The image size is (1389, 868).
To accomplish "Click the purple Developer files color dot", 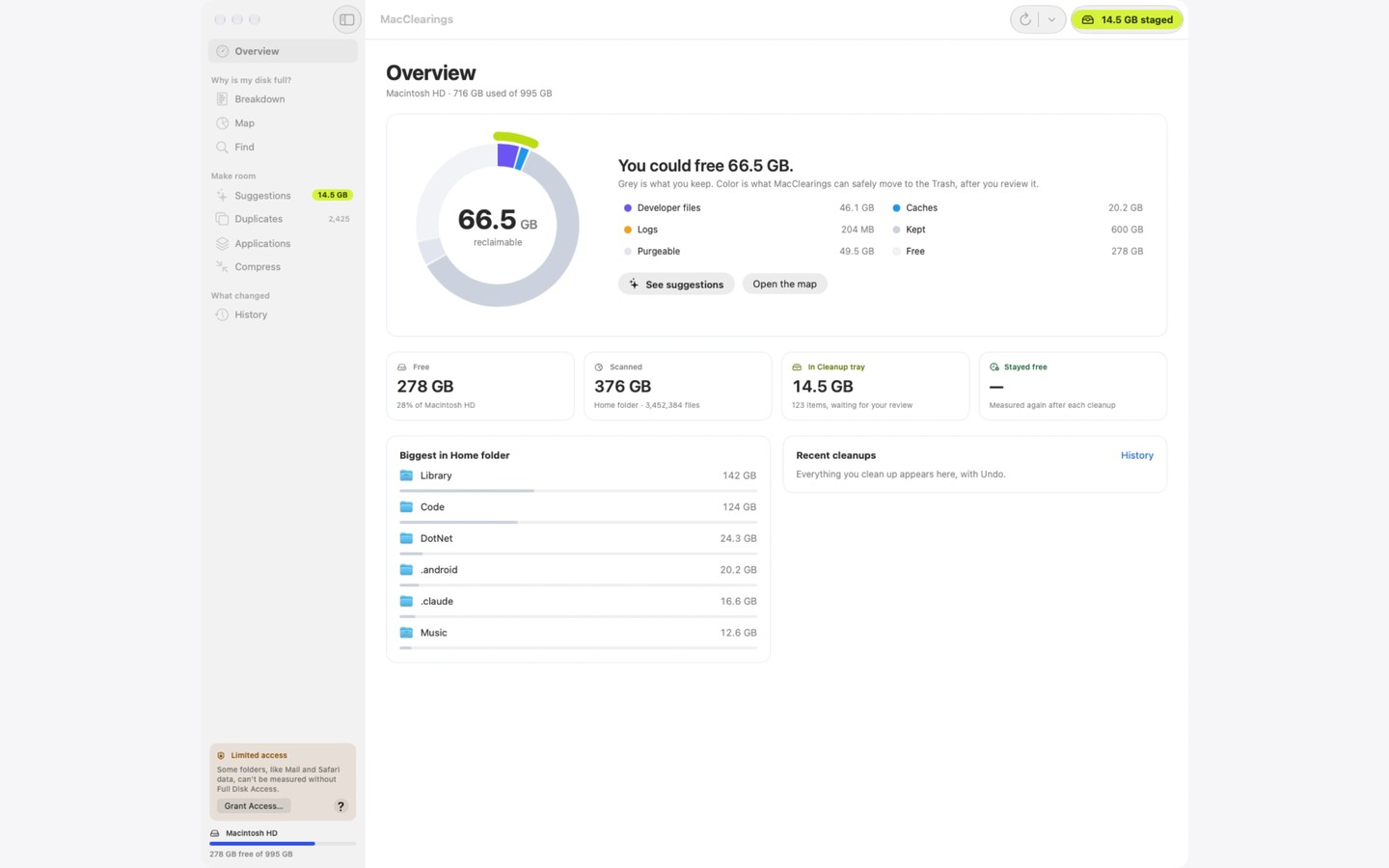I will (x=628, y=208).
